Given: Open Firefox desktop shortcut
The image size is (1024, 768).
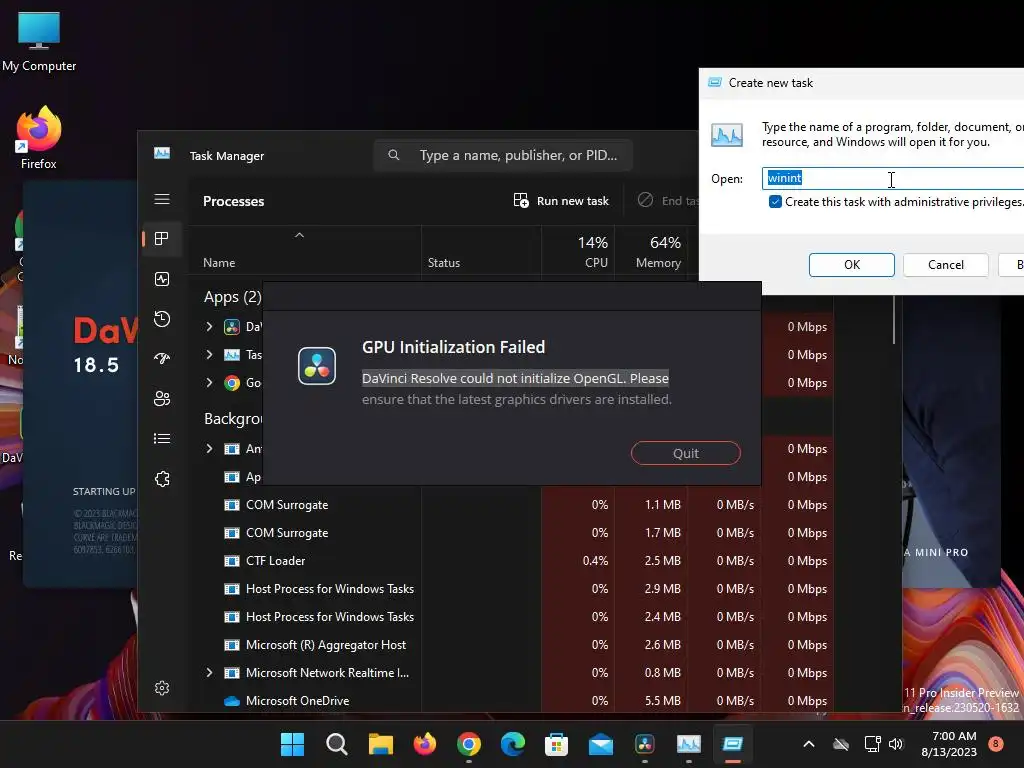Looking at the screenshot, I should 39,138.
